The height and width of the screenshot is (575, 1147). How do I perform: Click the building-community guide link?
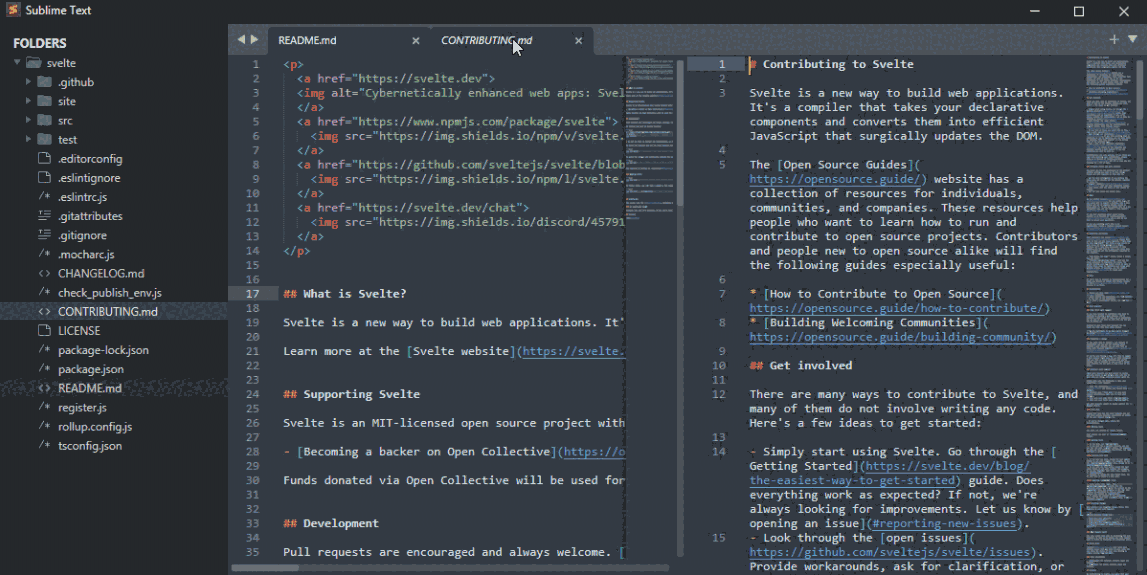click(902, 337)
